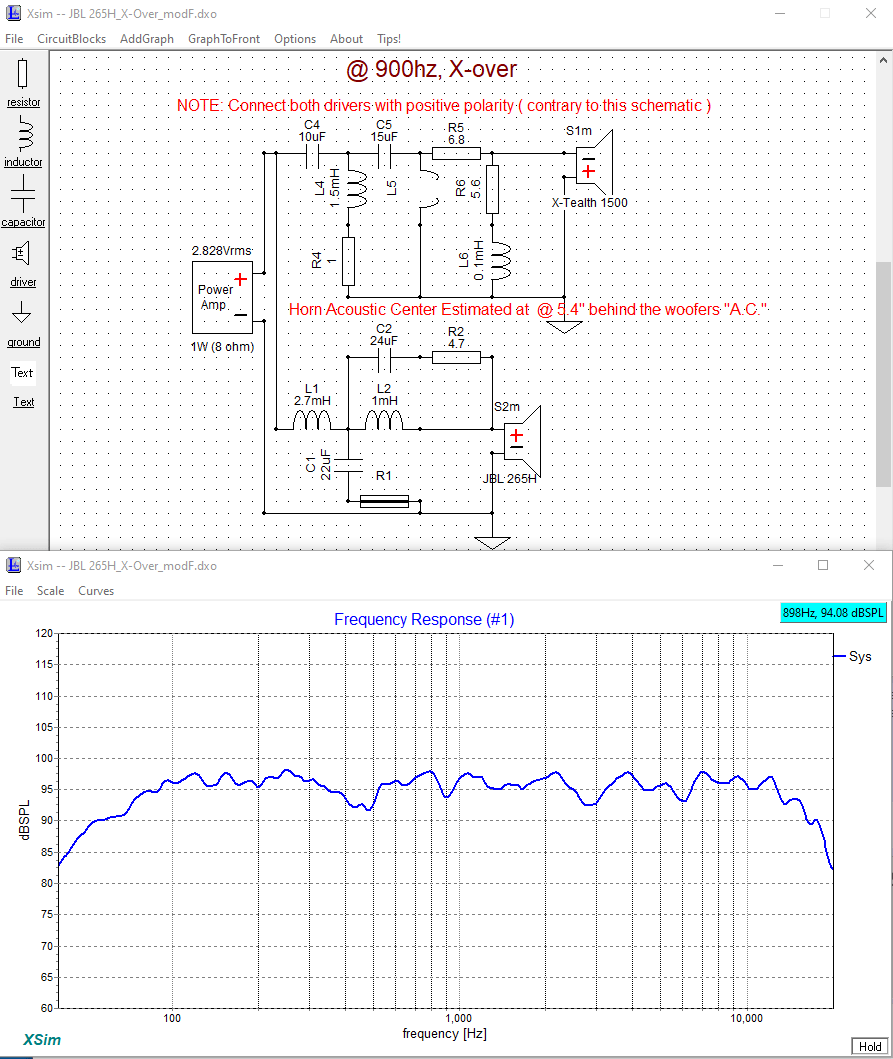Click the S2m JBL 265H driver symbol
893x1059 pixels.
tap(523, 441)
